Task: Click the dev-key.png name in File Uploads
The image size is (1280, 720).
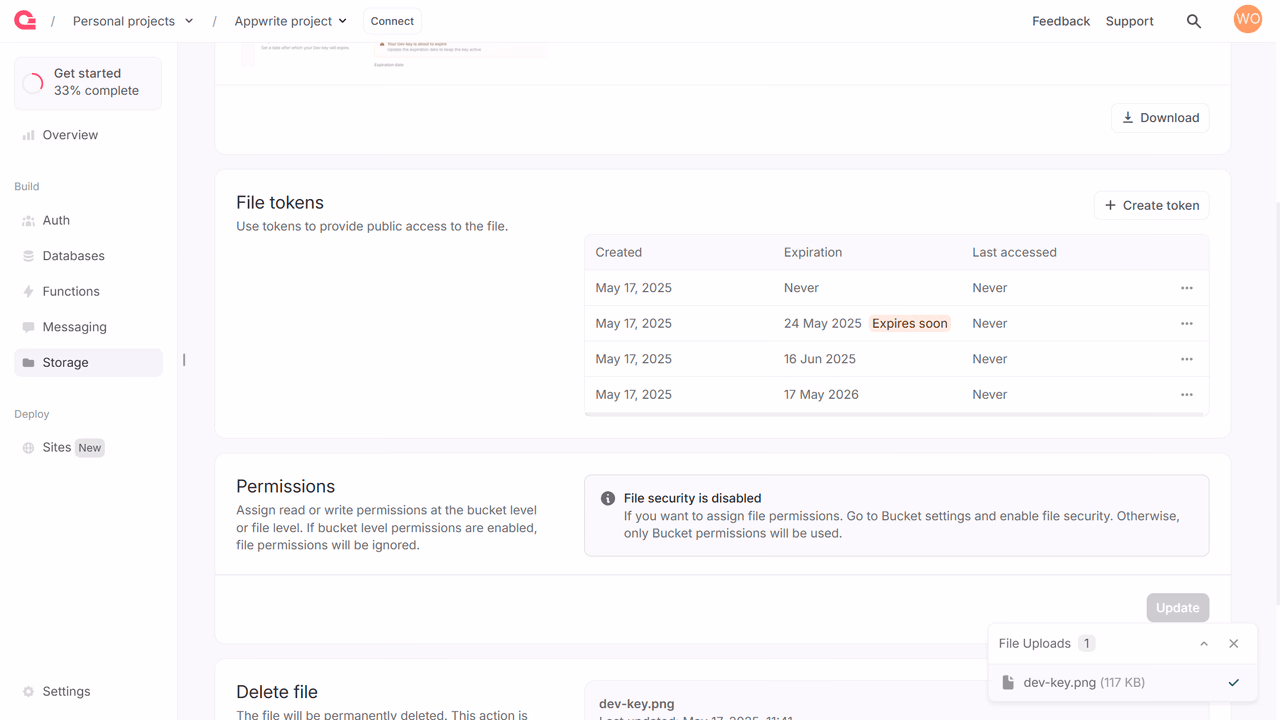Action: click(1059, 683)
